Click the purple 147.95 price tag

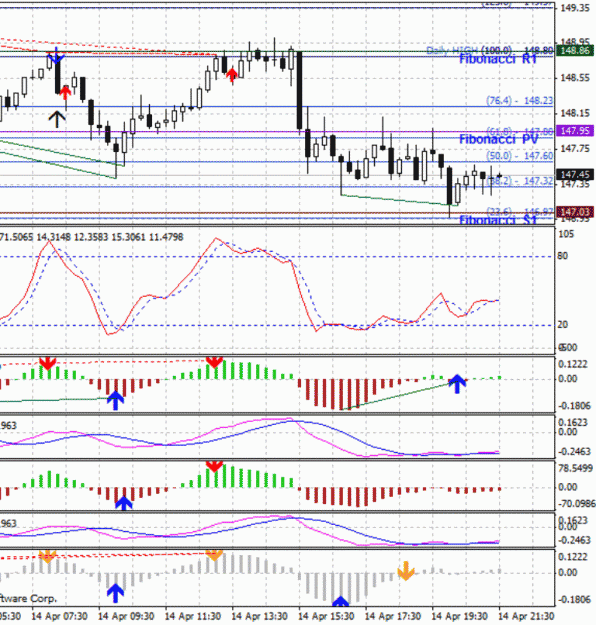point(574,131)
